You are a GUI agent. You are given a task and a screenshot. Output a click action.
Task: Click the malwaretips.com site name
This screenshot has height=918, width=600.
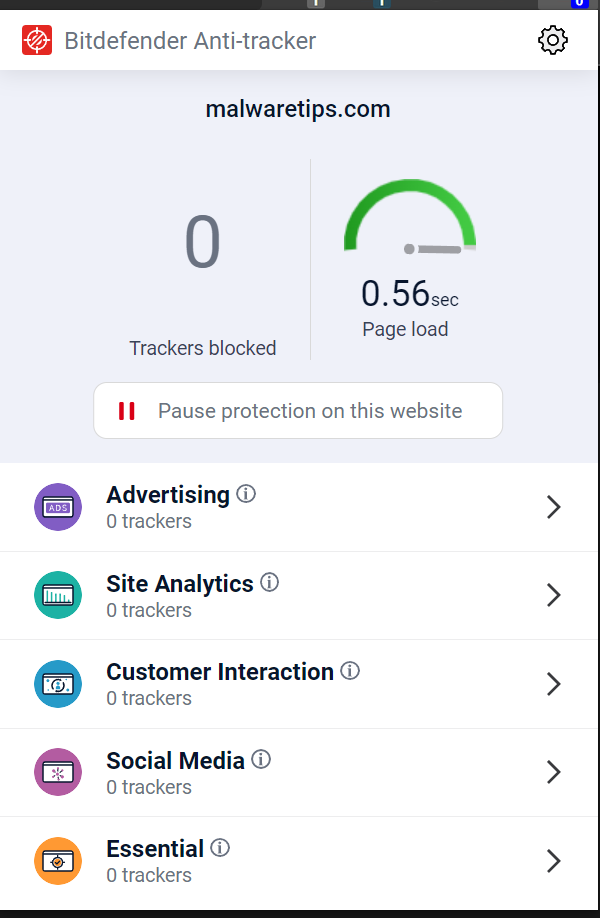click(x=298, y=109)
